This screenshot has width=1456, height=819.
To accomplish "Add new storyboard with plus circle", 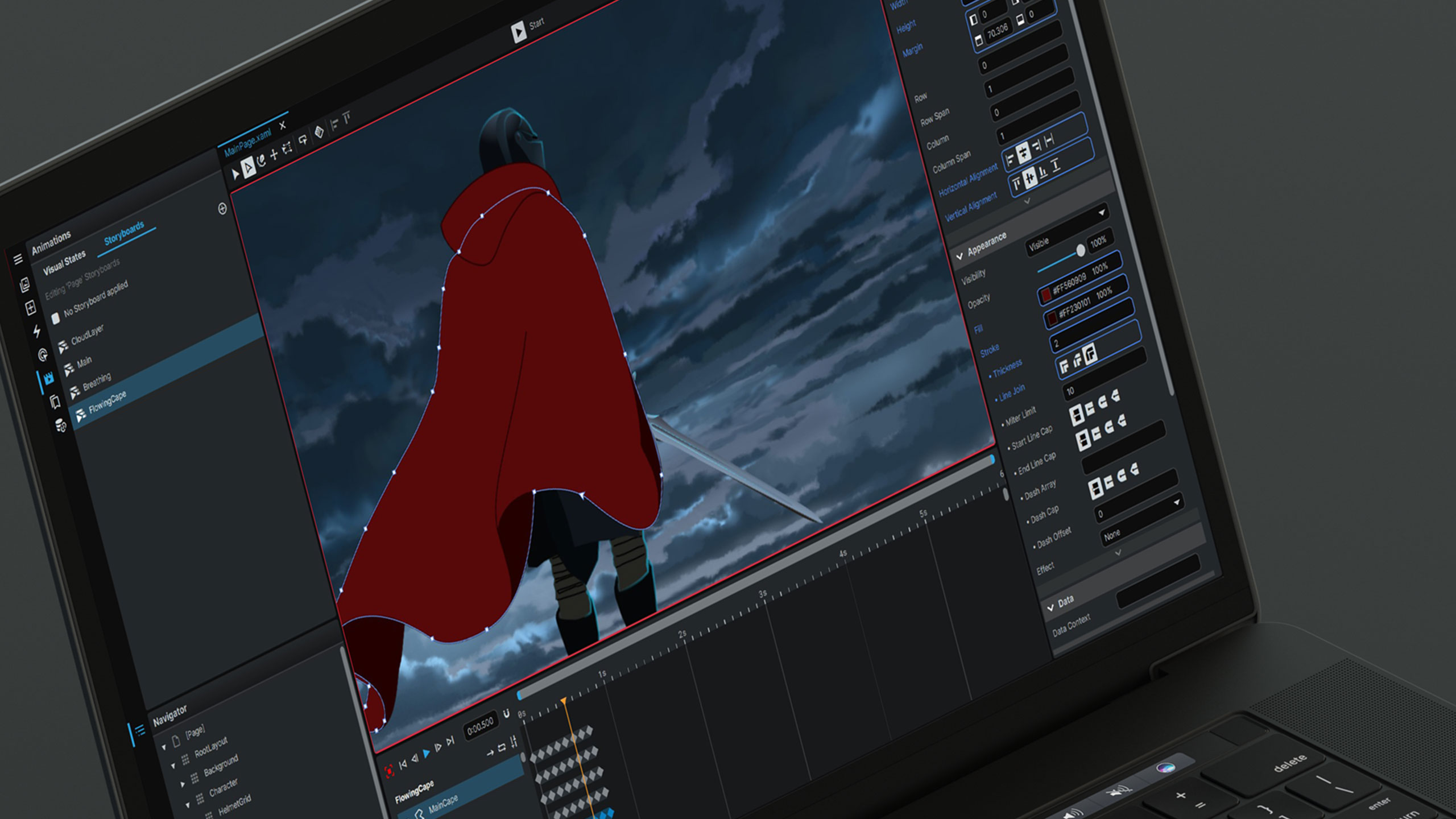I will tap(222, 209).
